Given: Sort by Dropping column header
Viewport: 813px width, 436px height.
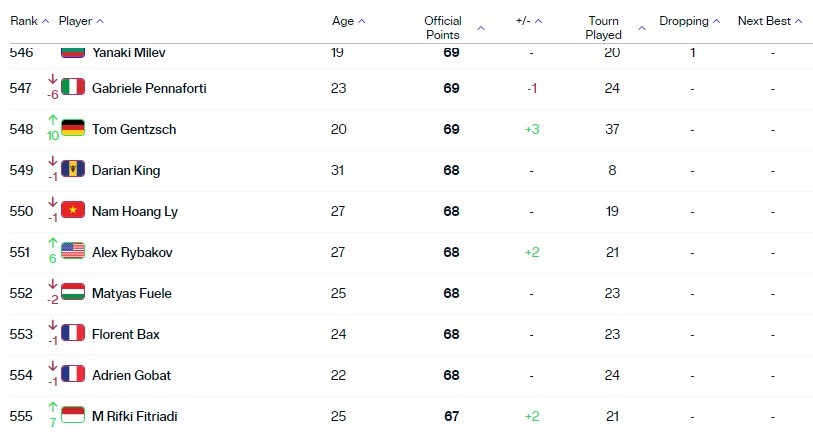Looking at the screenshot, I should [690, 21].
